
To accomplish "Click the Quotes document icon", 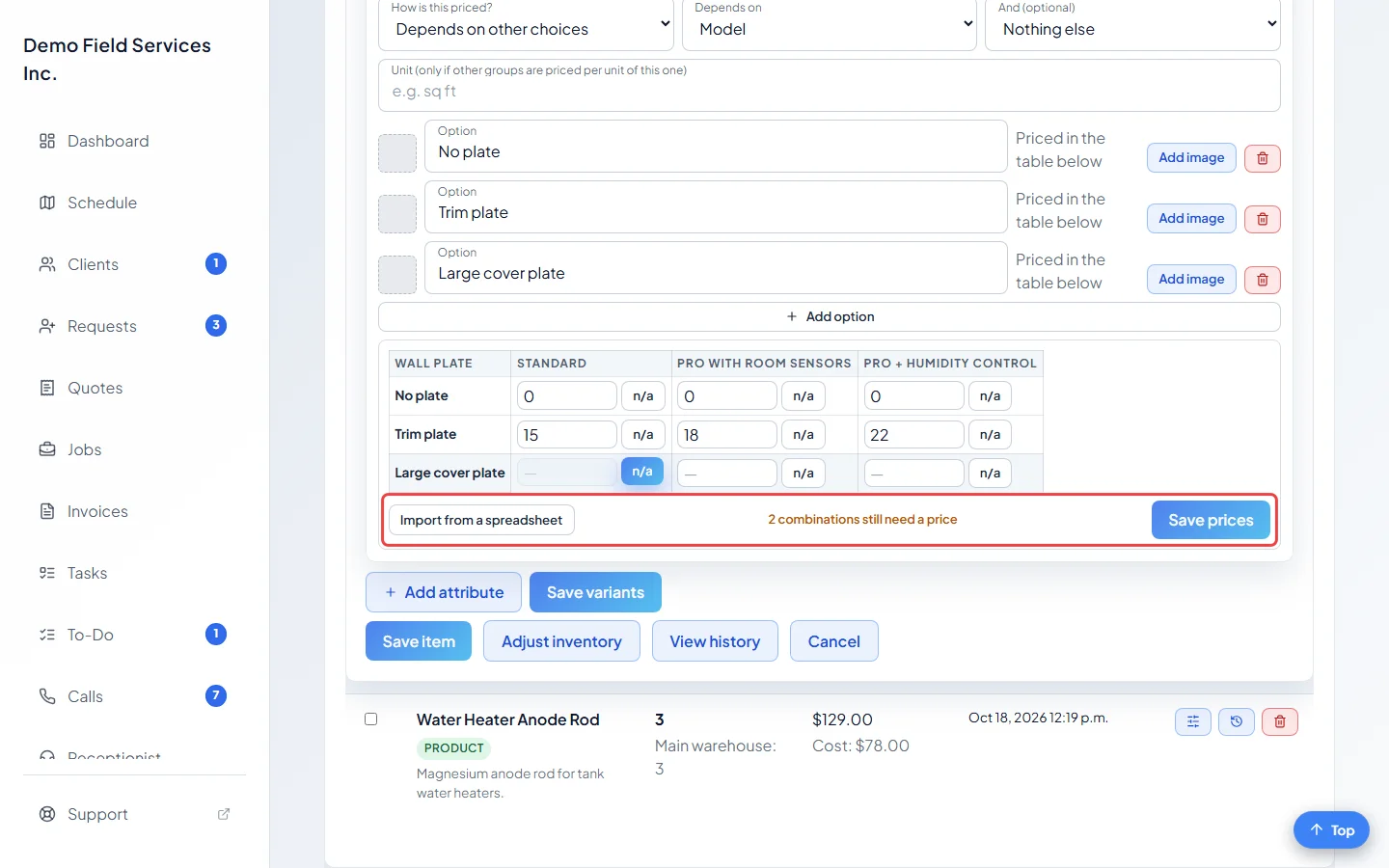I will [47, 388].
